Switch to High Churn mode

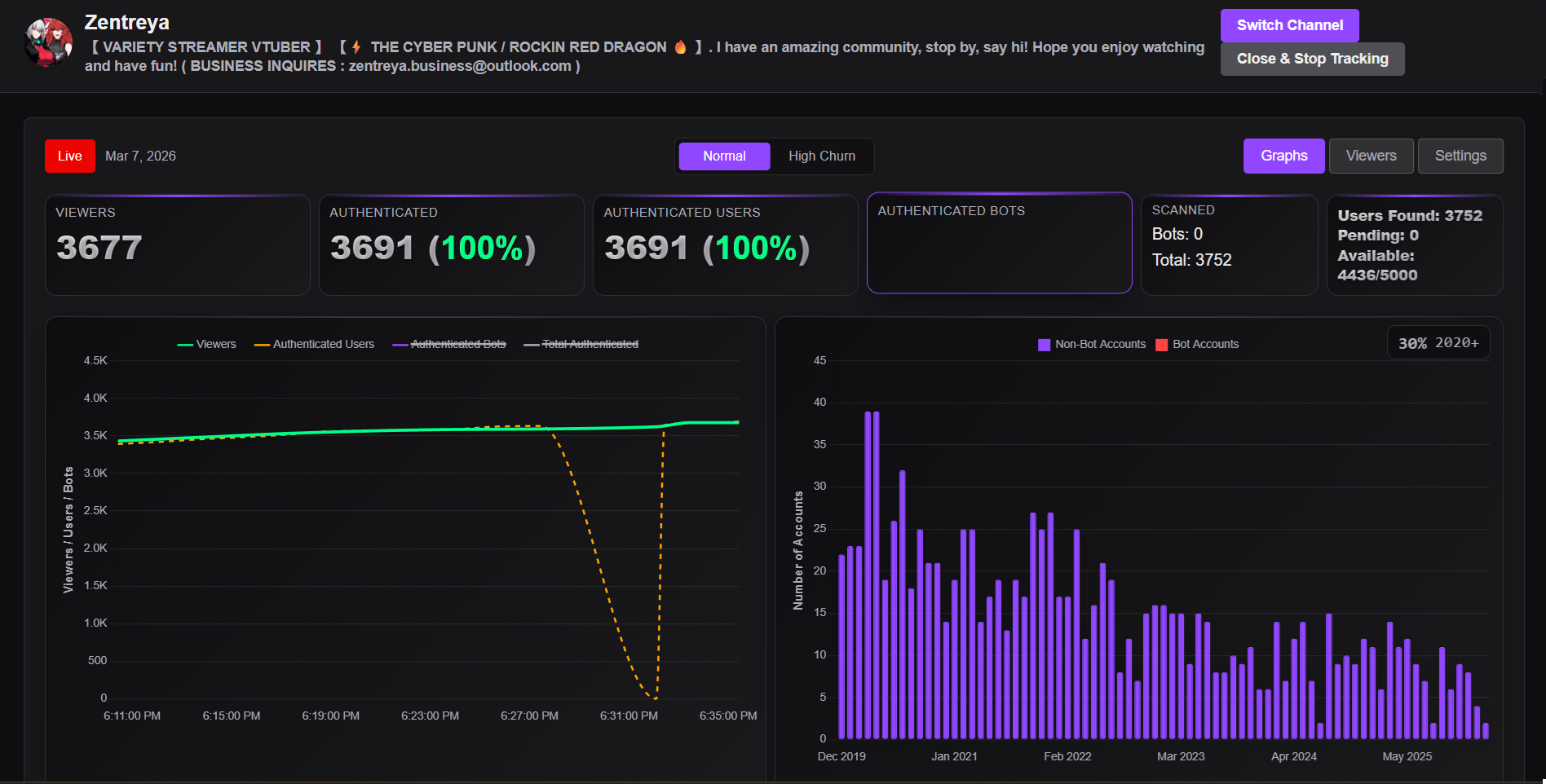pos(821,156)
